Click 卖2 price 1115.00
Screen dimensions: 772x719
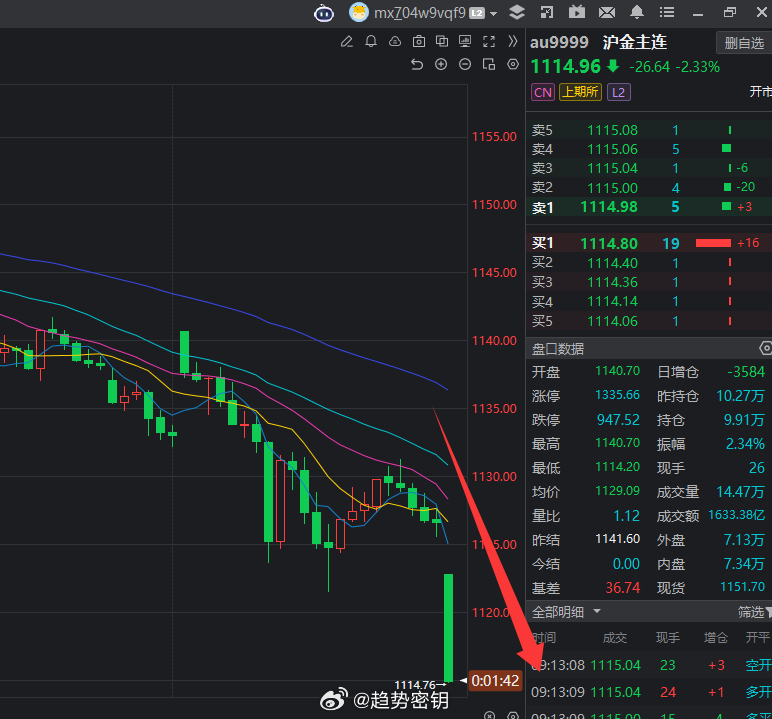612,188
